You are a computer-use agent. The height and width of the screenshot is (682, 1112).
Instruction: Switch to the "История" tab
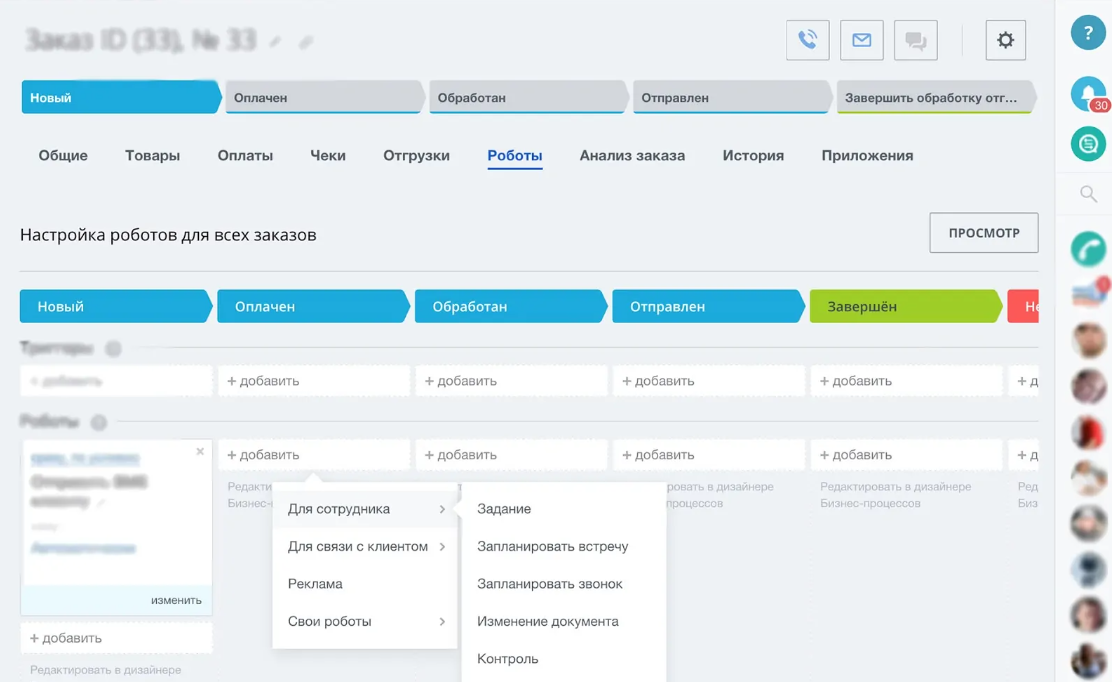point(753,156)
